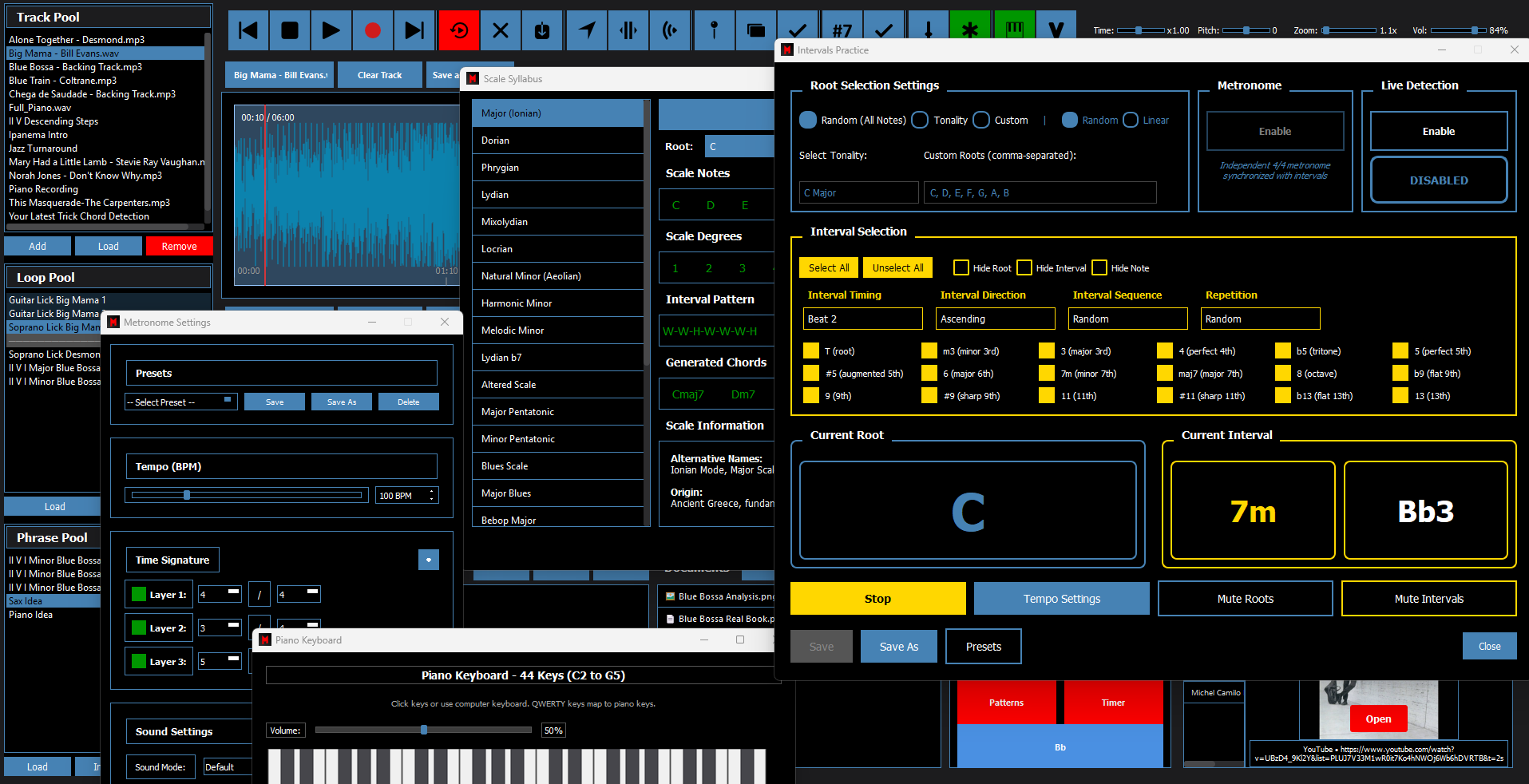Select the skip-to-start transport icon
The height and width of the screenshot is (784, 1529).
tap(248, 30)
